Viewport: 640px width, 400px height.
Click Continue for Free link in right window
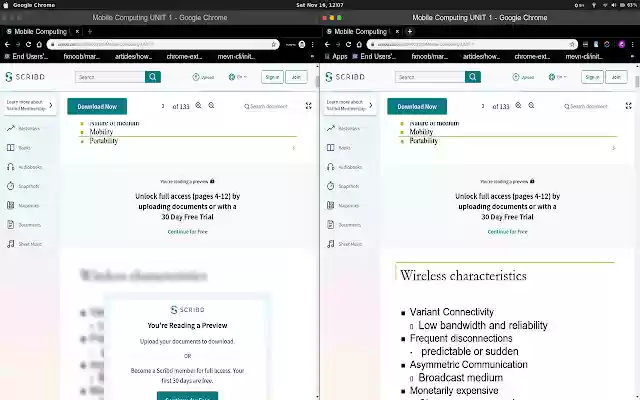click(x=507, y=231)
